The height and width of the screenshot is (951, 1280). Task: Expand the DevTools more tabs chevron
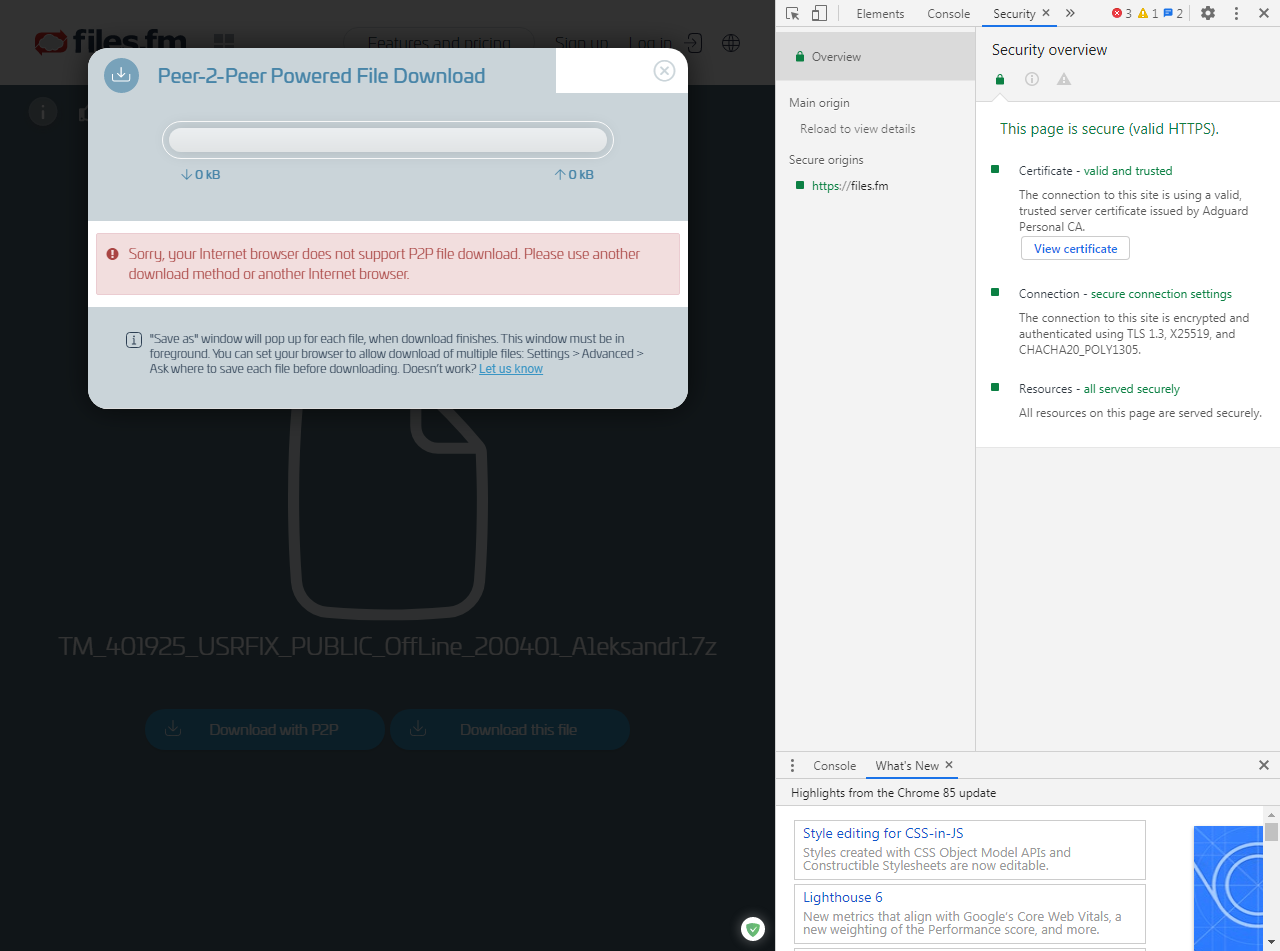[x=1069, y=13]
